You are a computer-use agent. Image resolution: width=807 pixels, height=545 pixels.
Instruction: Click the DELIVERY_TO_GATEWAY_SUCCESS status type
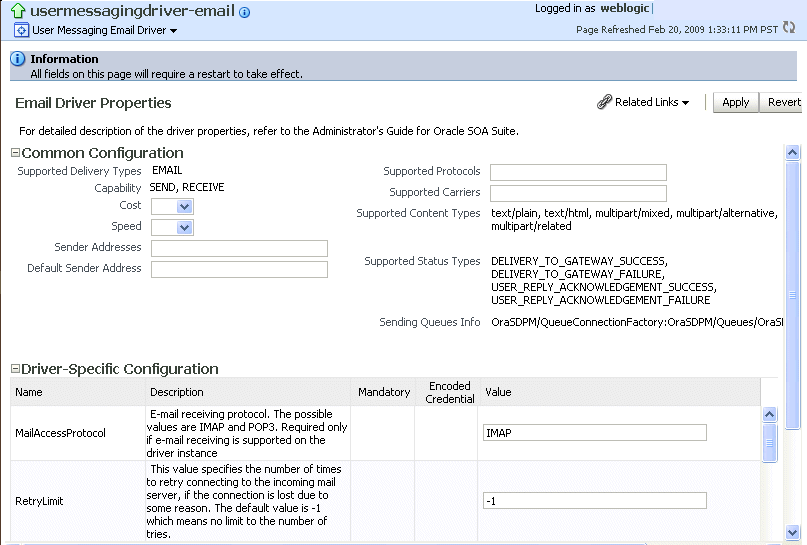click(579, 261)
